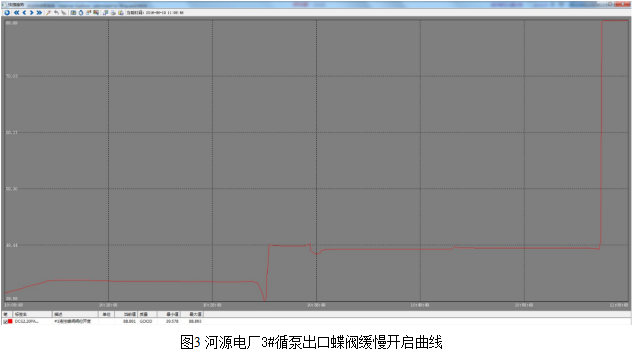Click the 29.58 label at y-axis bottom

(x=12, y=299)
